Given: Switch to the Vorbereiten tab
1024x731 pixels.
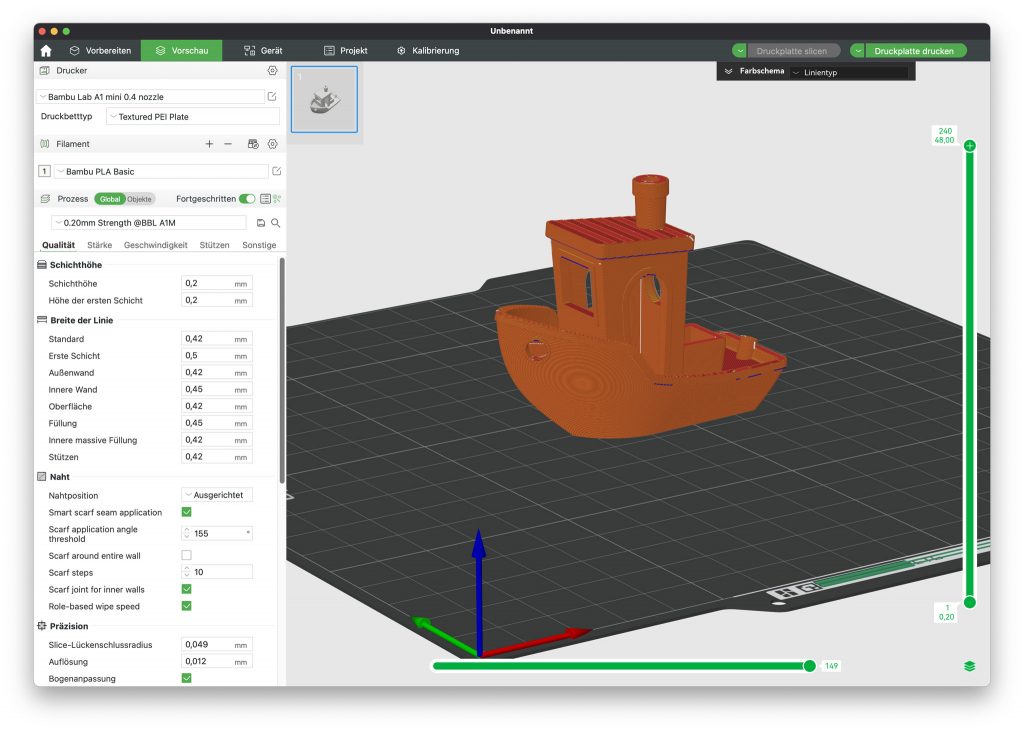Looking at the screenshot, I should click(99, 50).
